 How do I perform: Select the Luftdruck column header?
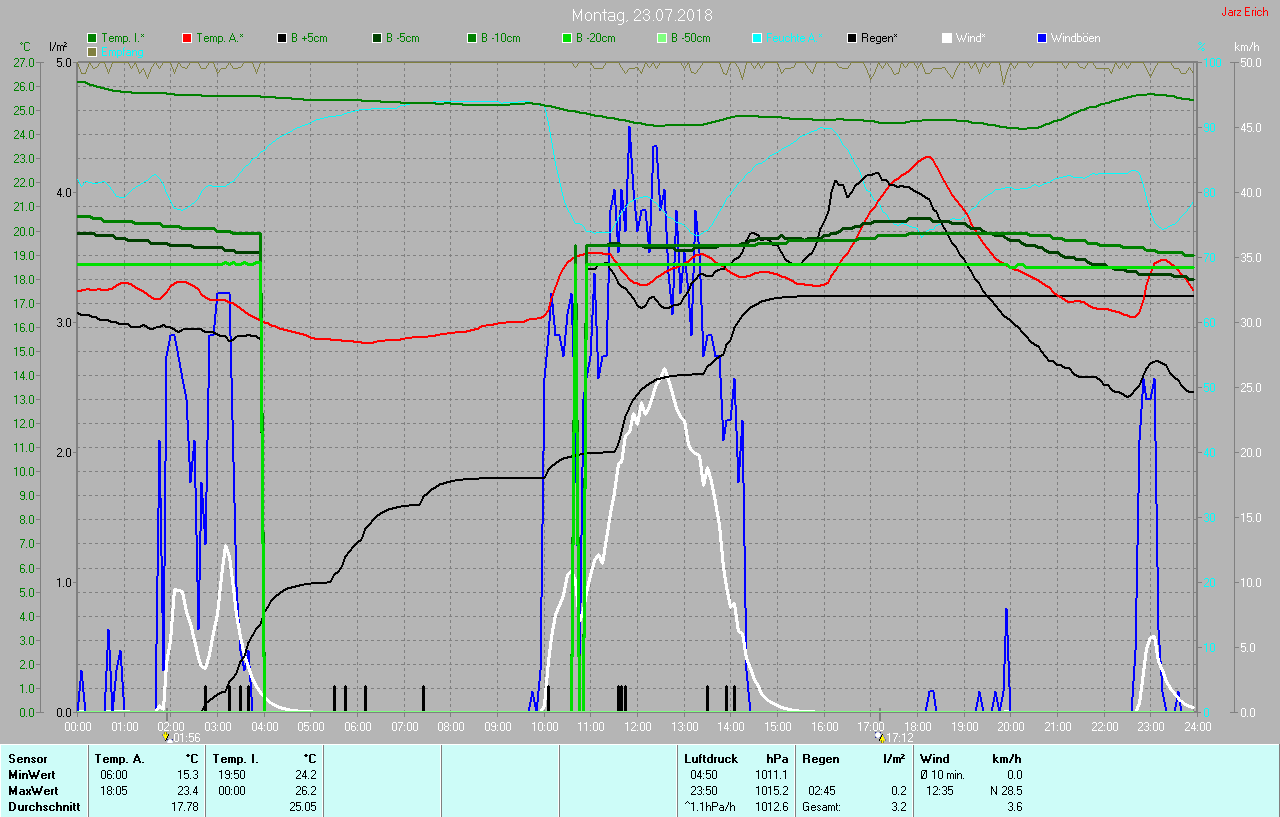pyautogui.click(x=709, y=759)
